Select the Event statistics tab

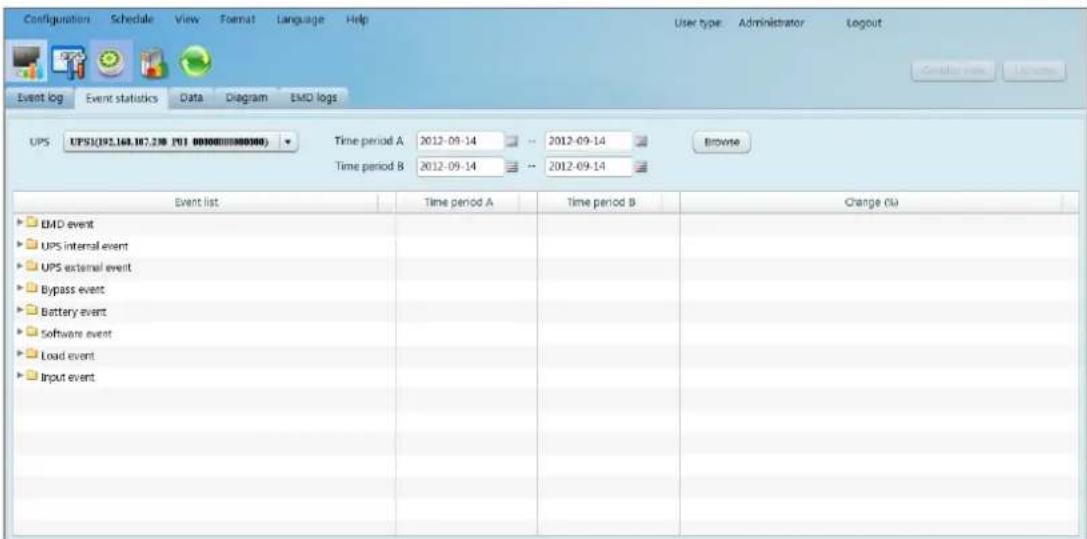(121, 98)
